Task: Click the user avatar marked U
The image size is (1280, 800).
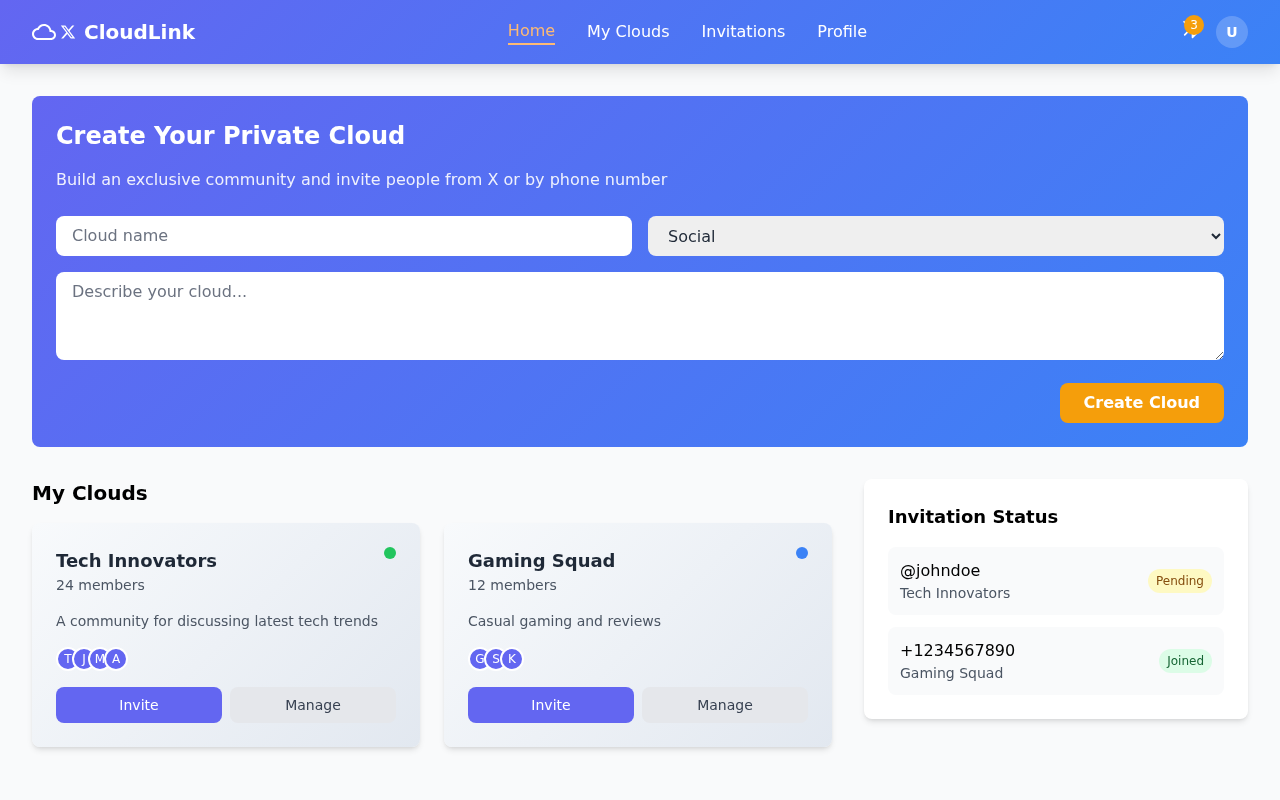Action: pos(1231,31)
